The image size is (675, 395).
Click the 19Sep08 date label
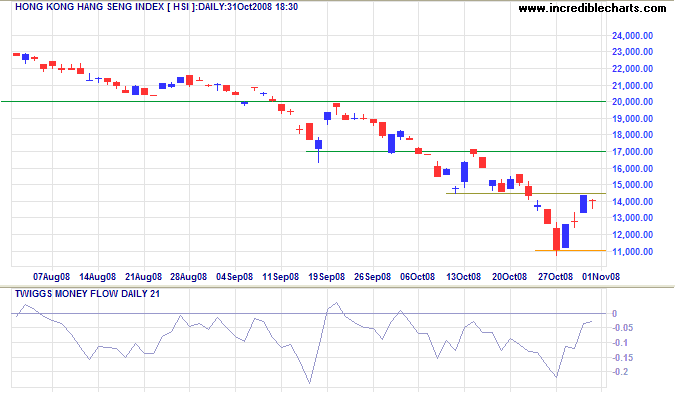coord(327,277)
